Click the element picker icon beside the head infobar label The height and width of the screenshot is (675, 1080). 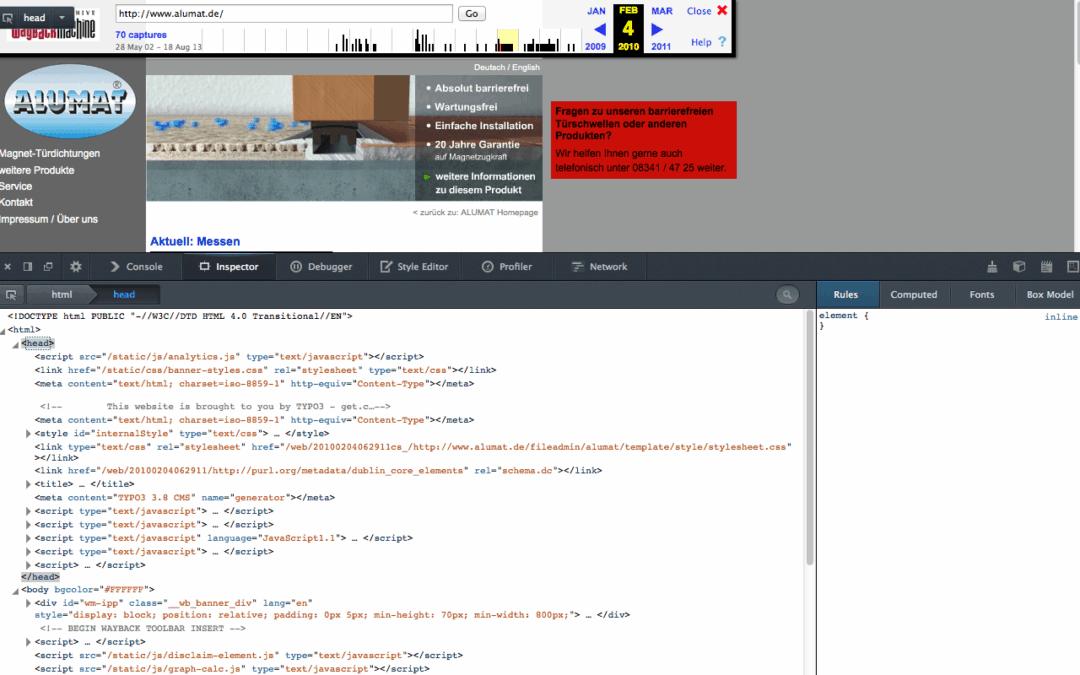pos(8,18)
